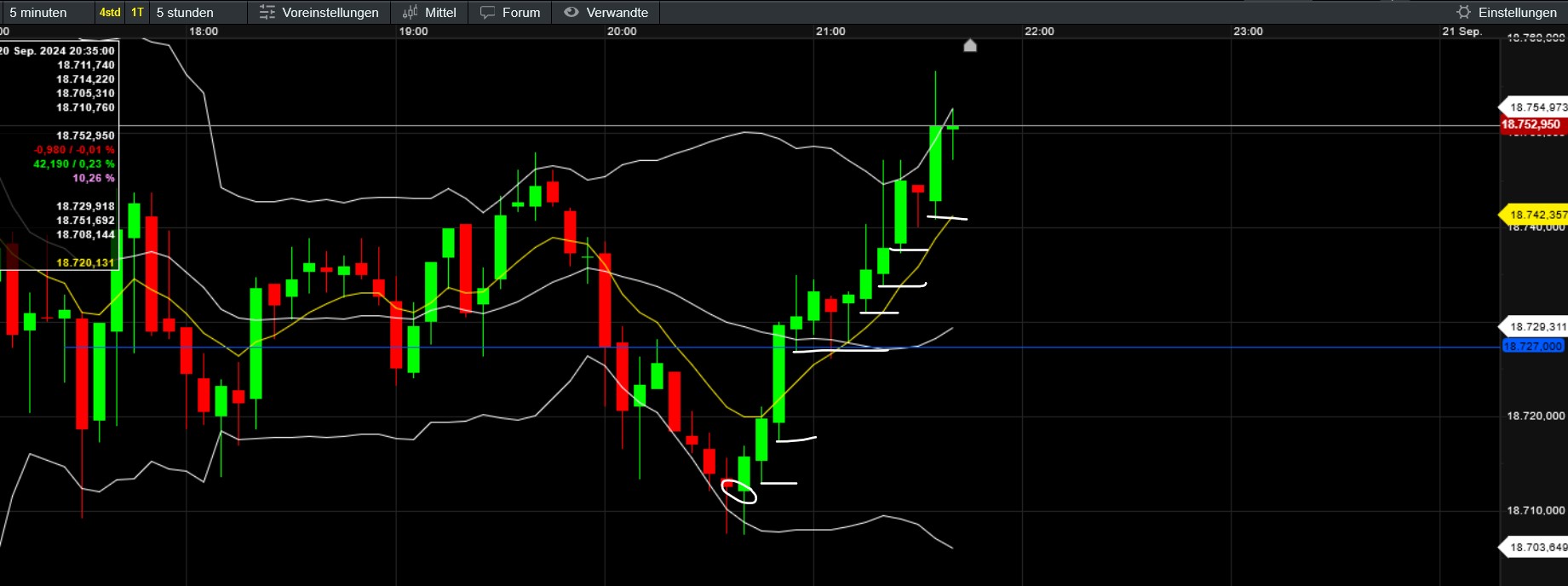
Task: Click the 18.705,310 low value in info box
Action: (x=85, y=94)
